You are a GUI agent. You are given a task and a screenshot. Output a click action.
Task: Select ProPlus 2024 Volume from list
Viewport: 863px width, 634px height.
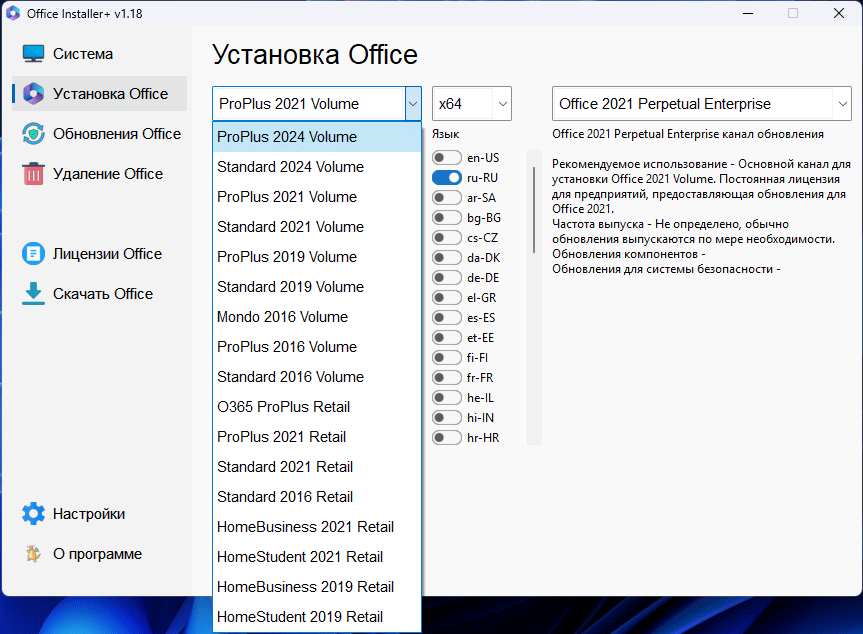click(x=316, y=137)
